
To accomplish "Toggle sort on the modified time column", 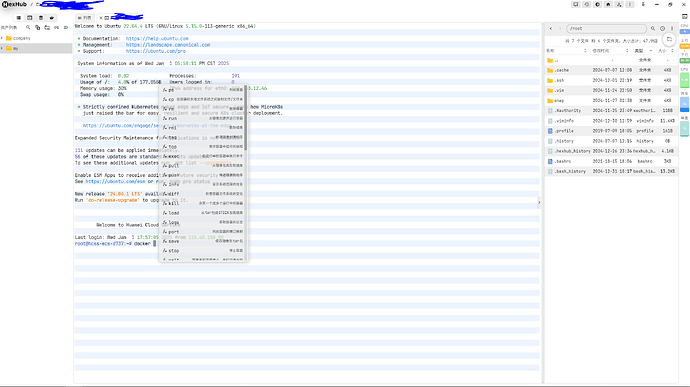I will pyautogui.click(x=627, y=51).
